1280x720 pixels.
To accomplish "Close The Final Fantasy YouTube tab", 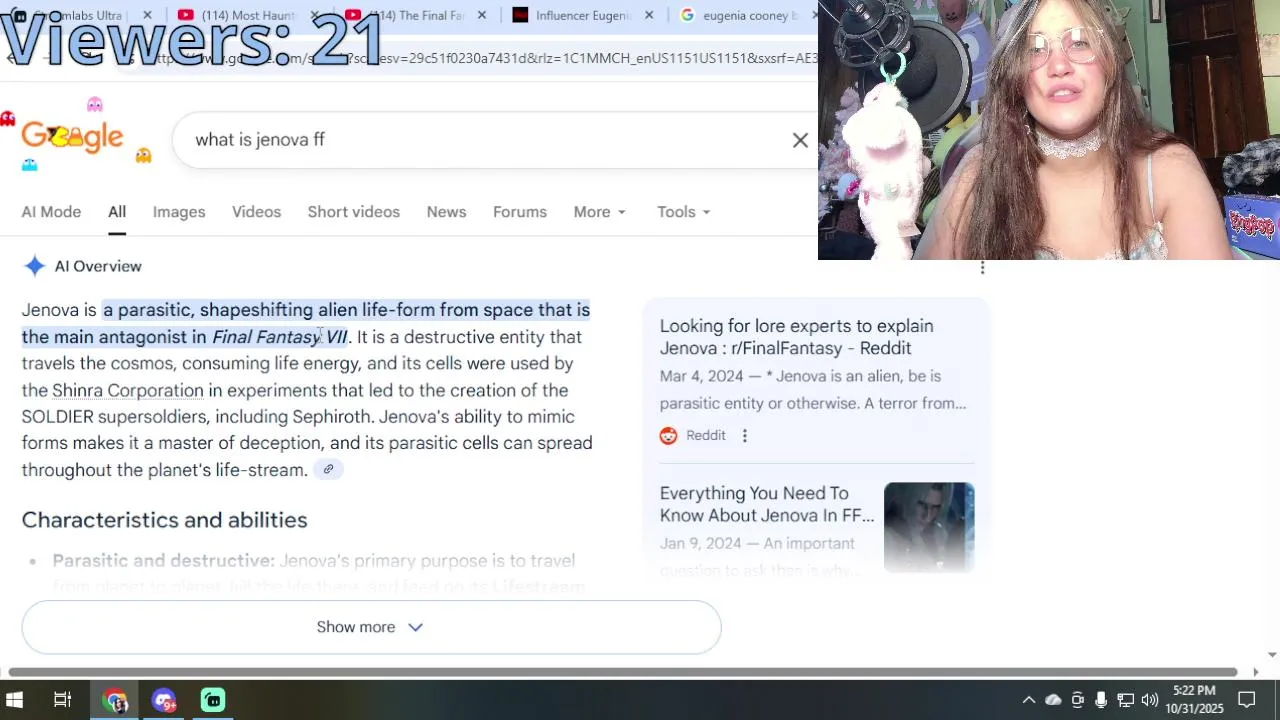I will [482, 15].
